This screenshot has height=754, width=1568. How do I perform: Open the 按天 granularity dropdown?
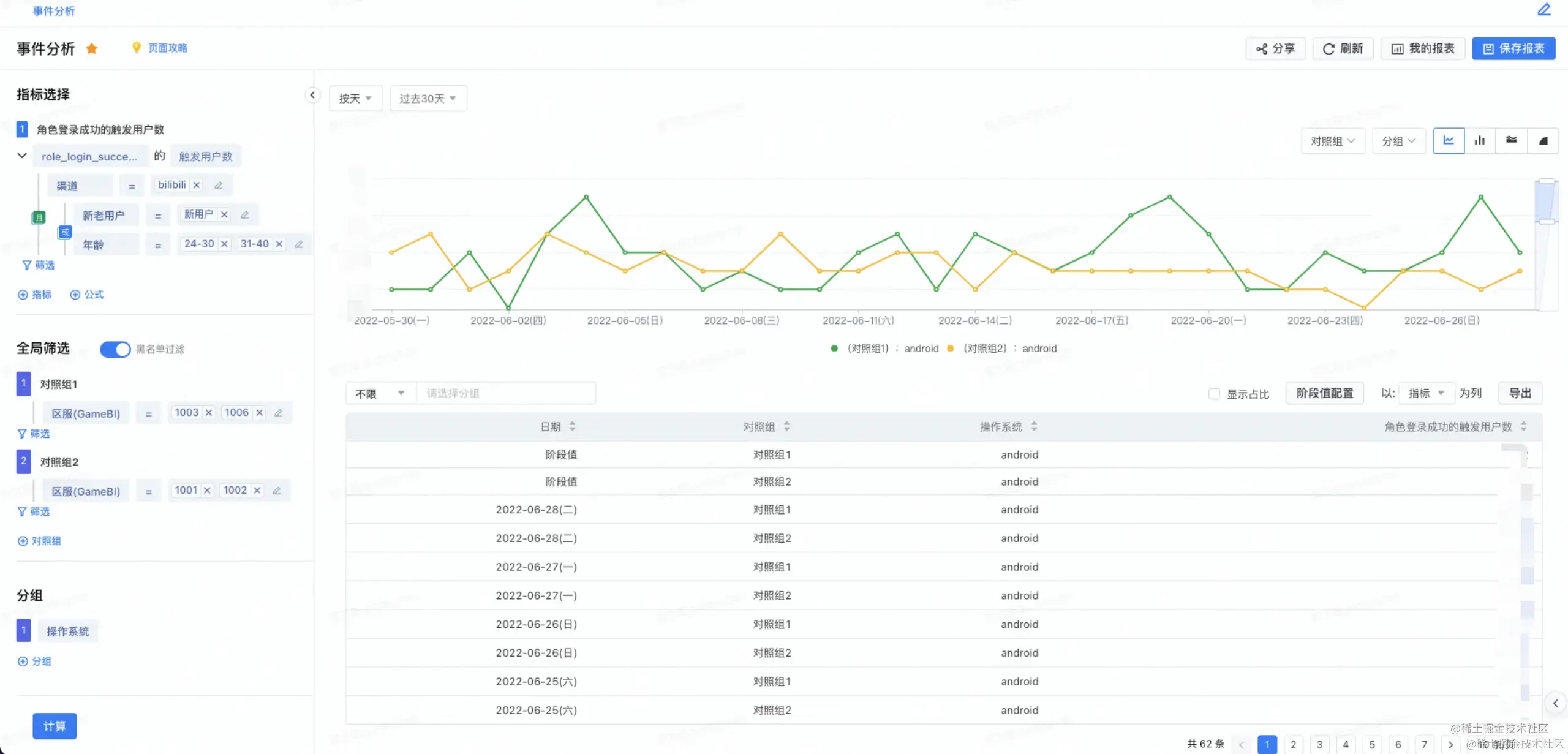pyautogui.click(x=355, y=99)
